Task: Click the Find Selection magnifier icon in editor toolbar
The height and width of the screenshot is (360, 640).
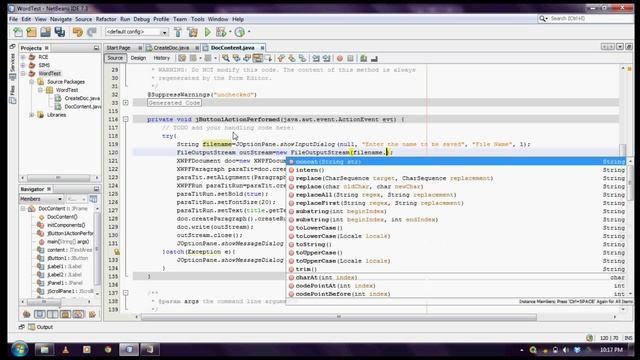Action: 225,58
